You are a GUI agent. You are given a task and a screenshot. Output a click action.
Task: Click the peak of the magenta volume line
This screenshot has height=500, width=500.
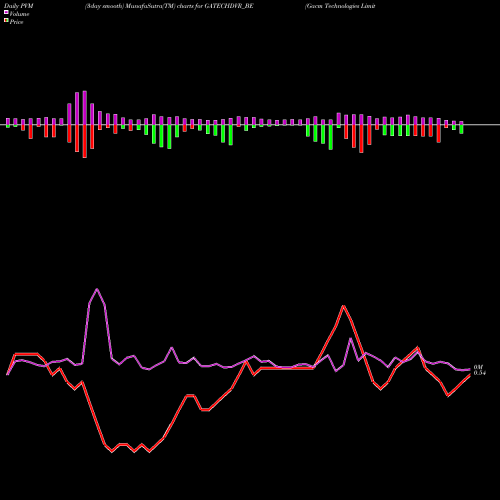(x=97, y=289)
